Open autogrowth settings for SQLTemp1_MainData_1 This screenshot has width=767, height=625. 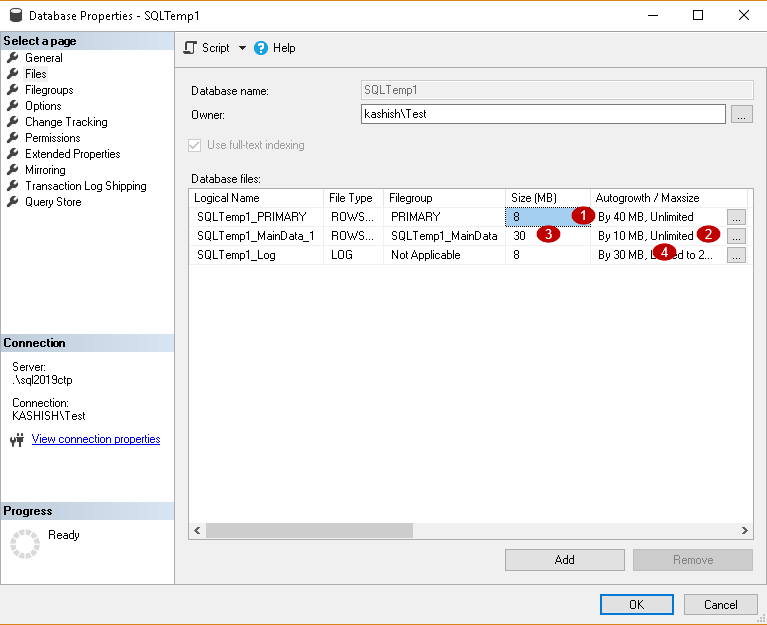[x=736, y=236]
